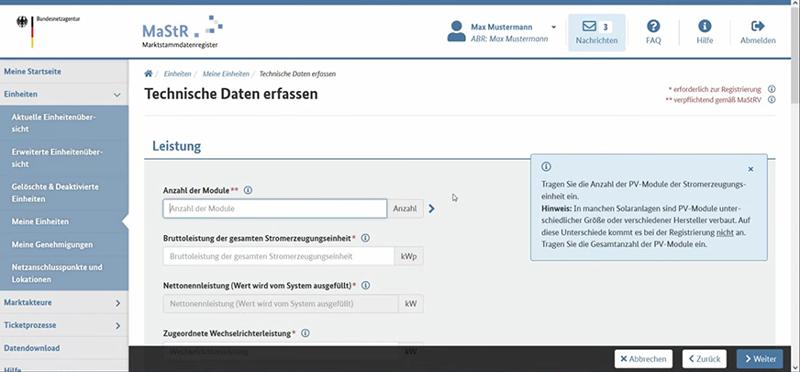800x372 pixels.
Task: Click the user avatar icon
Action: tap(456, 32)
